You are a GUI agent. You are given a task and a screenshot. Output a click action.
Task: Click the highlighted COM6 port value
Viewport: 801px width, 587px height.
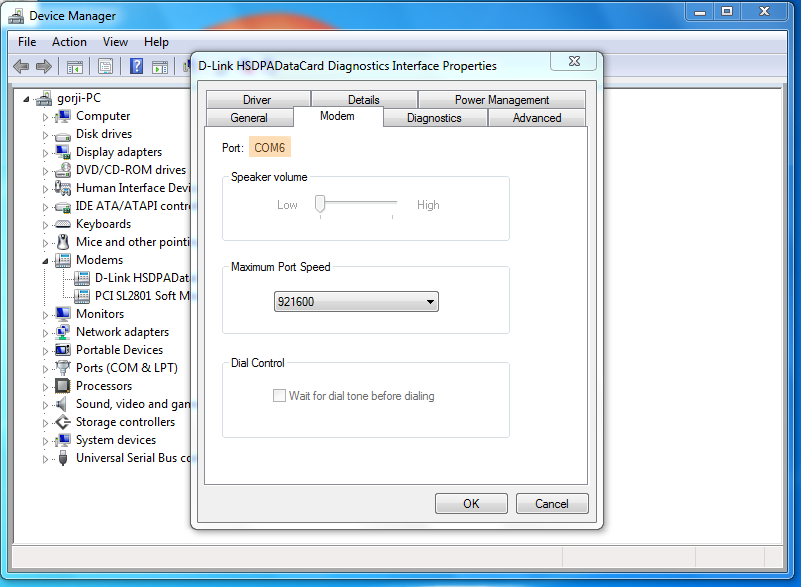(x=270, y=148)
